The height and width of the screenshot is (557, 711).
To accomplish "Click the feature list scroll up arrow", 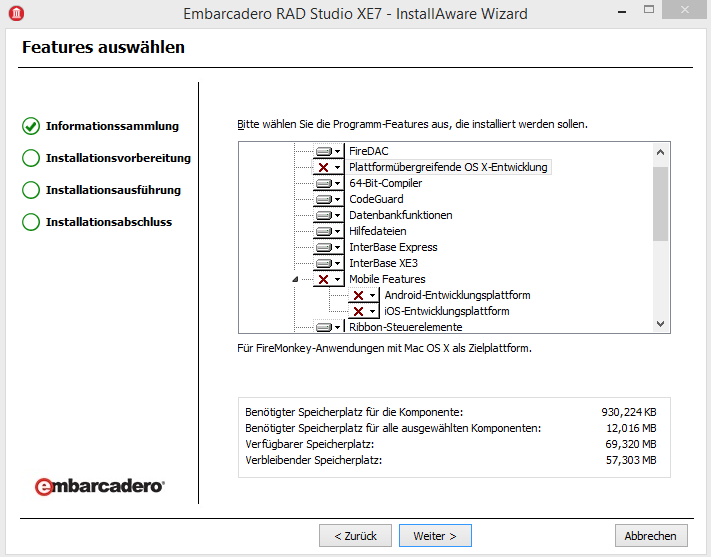I will (660, 152).
